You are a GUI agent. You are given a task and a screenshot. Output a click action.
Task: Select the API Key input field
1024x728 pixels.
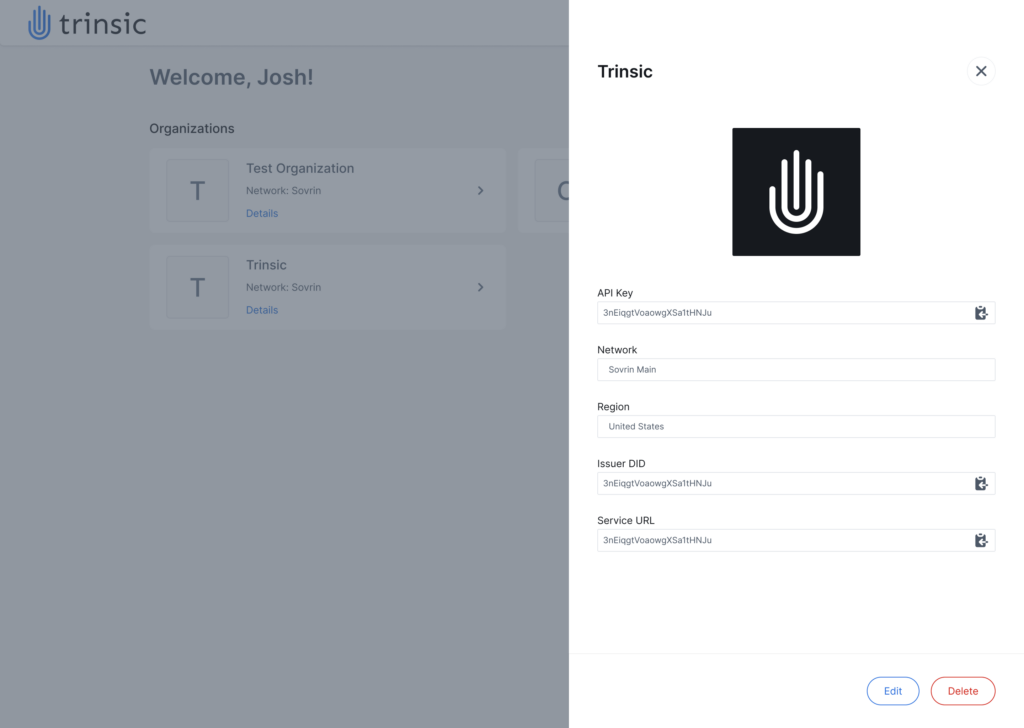(x=795, y=313)
